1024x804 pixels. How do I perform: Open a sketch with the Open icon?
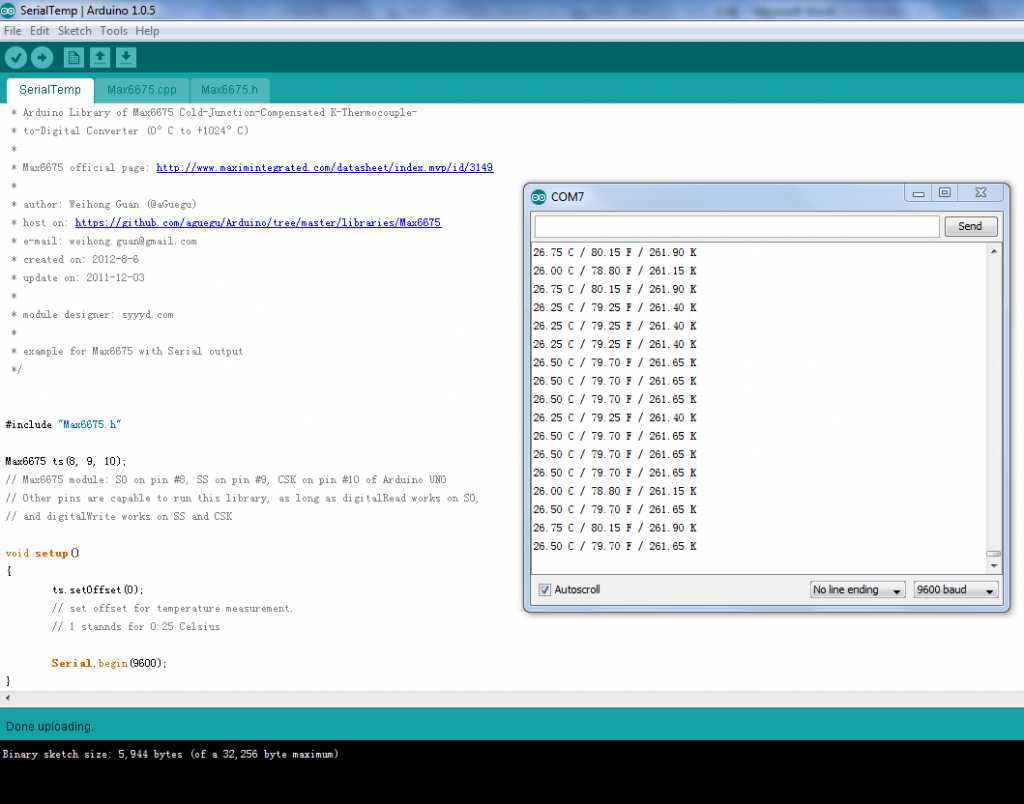(100, 58)
